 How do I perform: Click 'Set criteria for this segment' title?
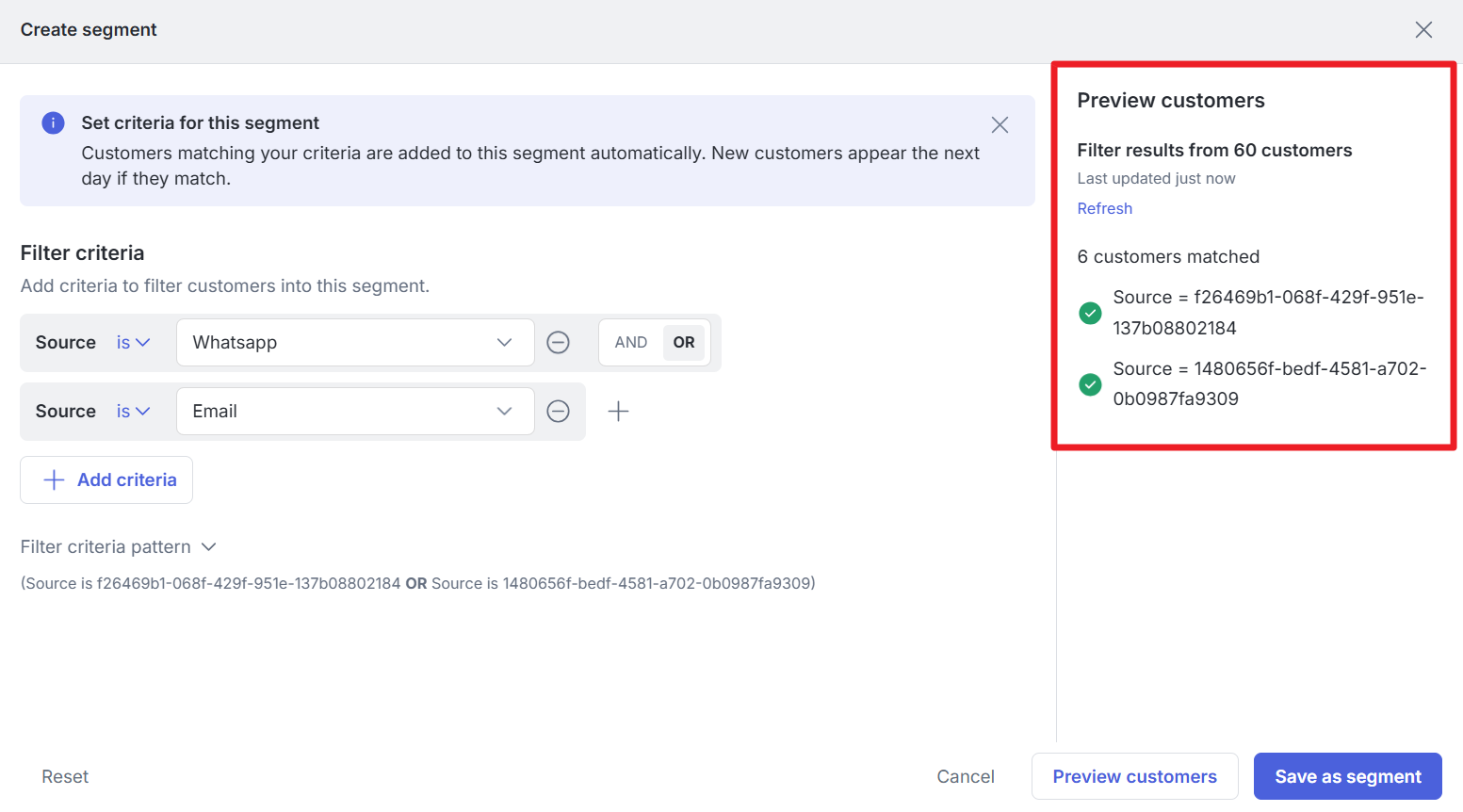tap(200, 123)
